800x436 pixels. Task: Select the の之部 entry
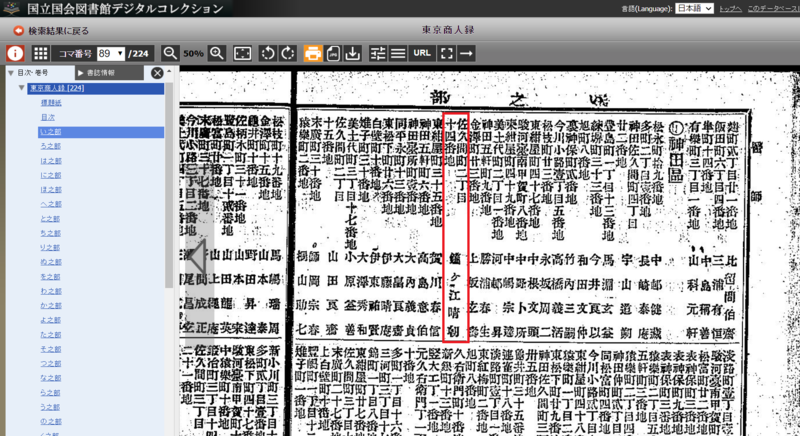[x=51, y=421]
